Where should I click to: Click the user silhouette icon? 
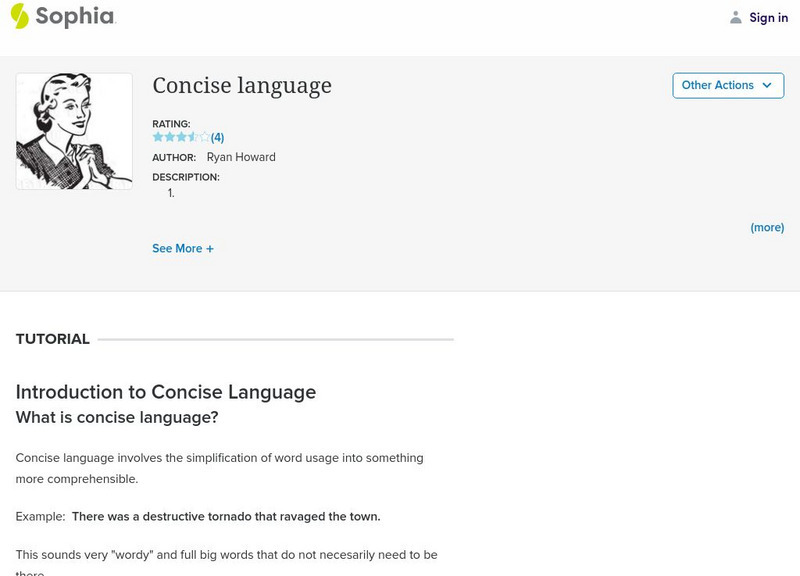point(736,17)
